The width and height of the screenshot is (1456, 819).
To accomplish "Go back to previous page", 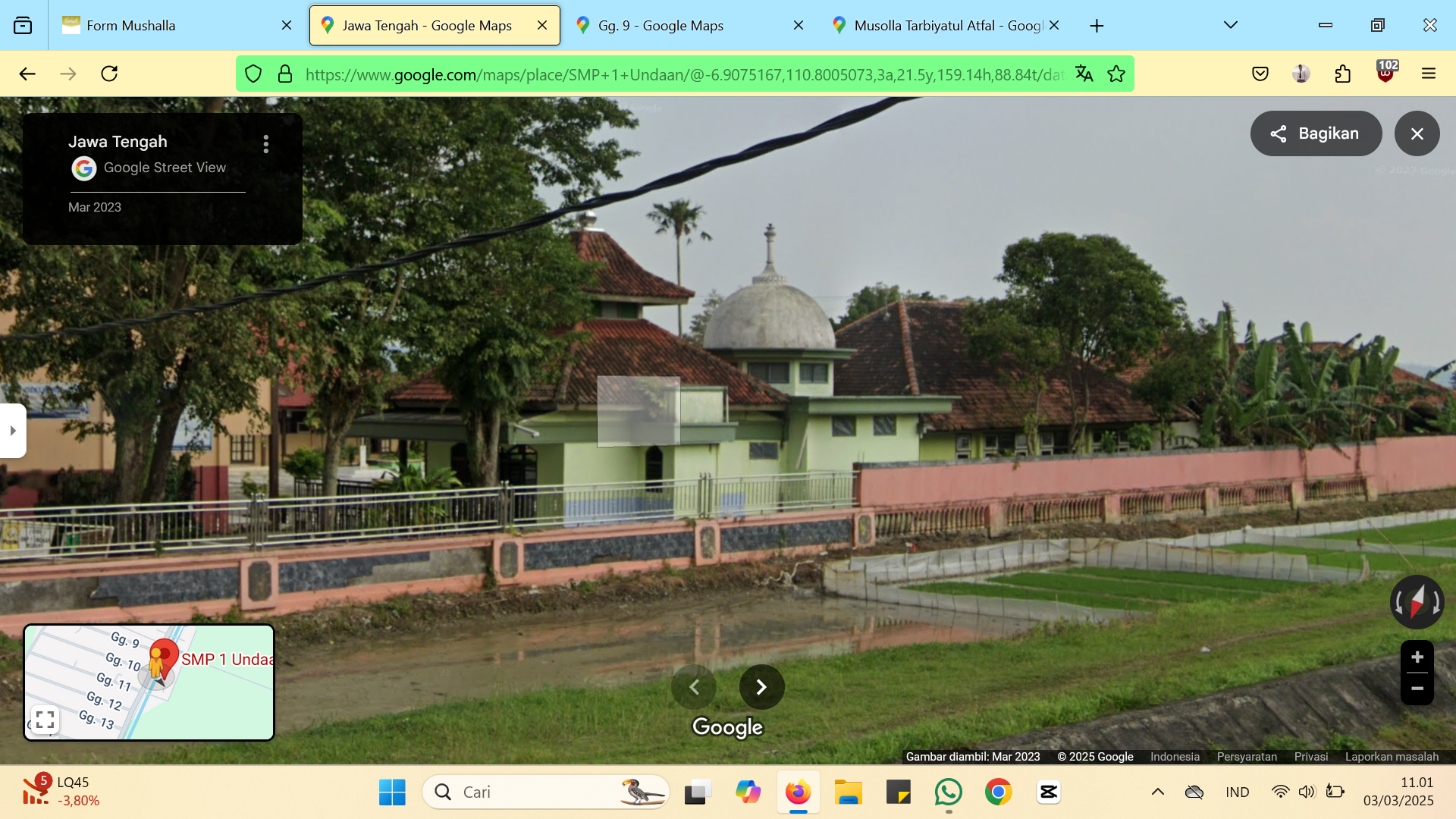I will (27, 74).
